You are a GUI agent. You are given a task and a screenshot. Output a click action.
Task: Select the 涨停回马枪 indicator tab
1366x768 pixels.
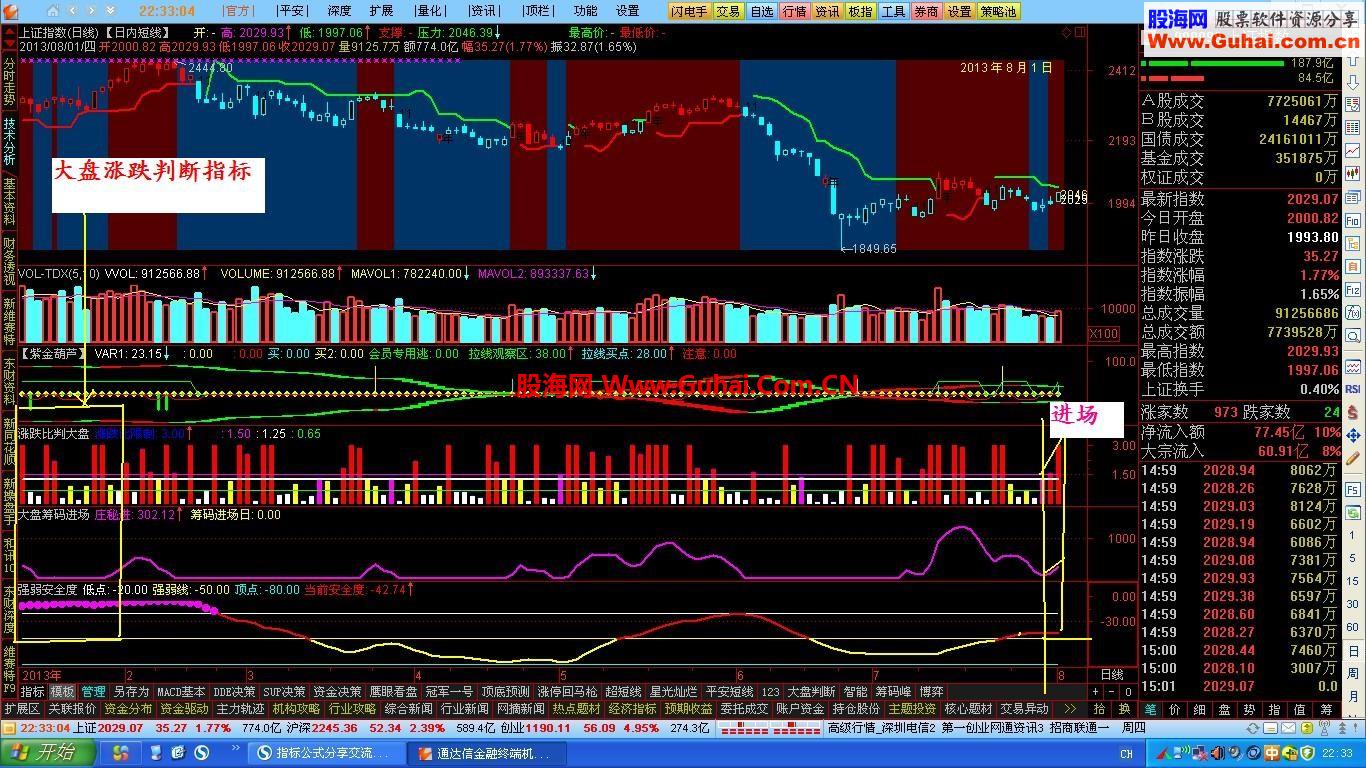click(x=567, y=691)
